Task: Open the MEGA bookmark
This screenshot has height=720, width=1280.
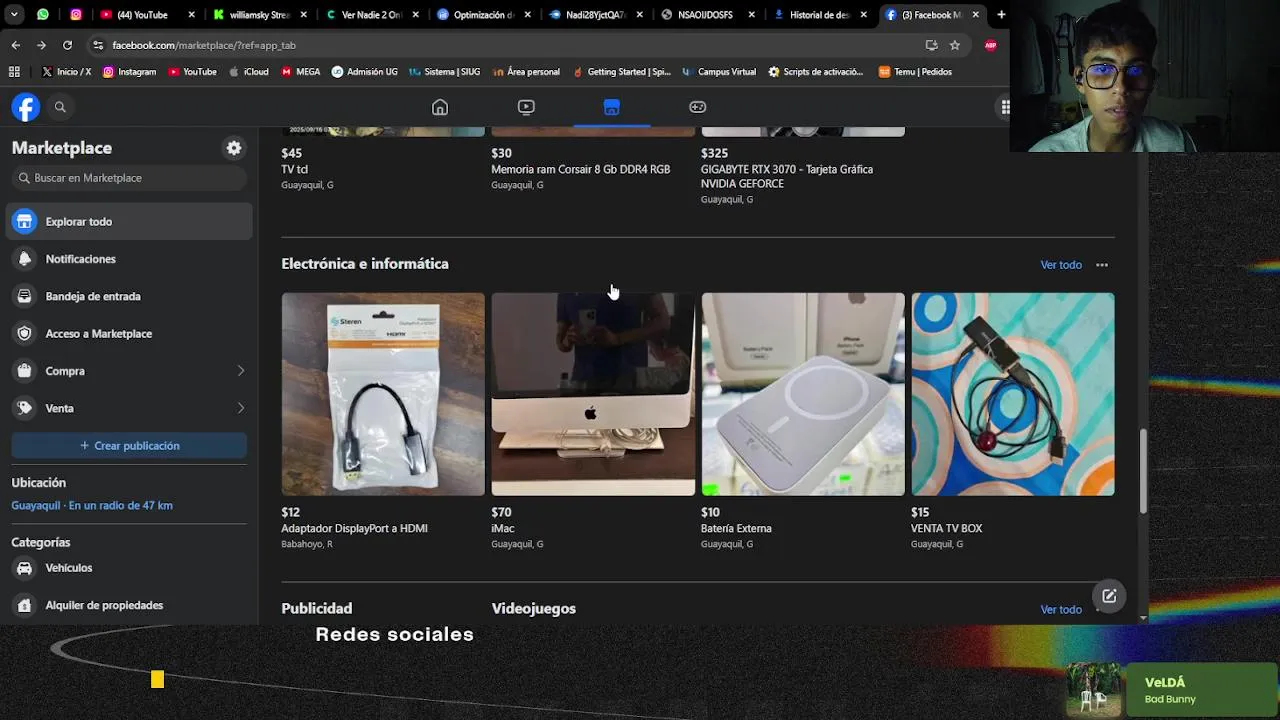Action: pos(301,72)
